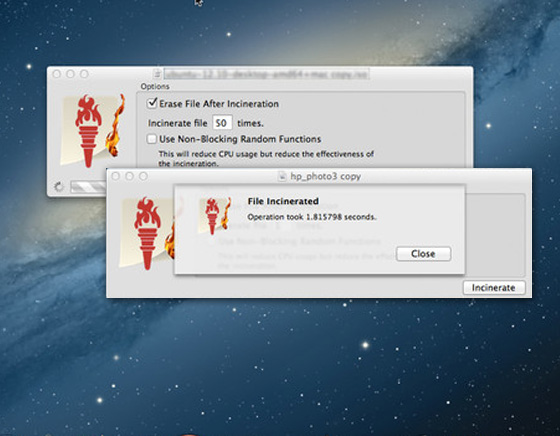
Task: Click the File Incinerated heading
Action: pos(283,201)
